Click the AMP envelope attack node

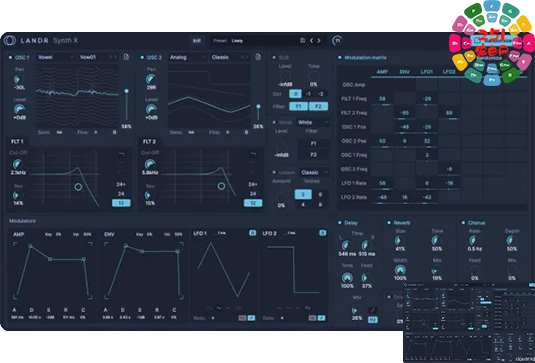point(30,246)
